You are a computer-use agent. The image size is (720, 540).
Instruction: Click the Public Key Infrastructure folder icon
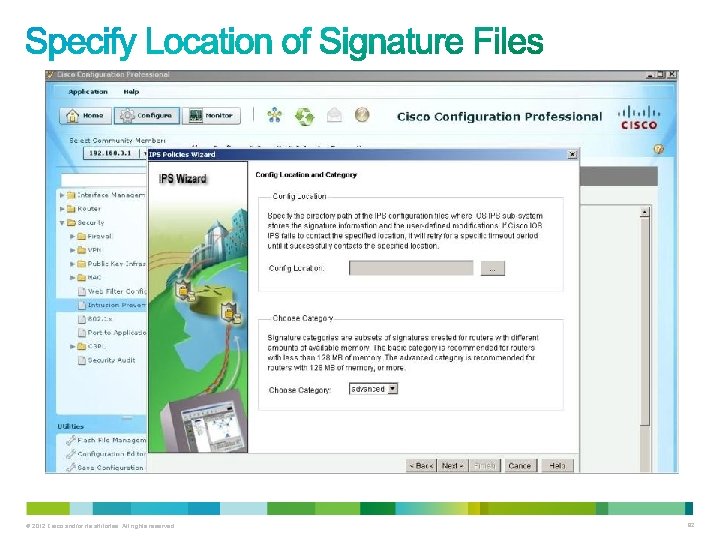81,264
